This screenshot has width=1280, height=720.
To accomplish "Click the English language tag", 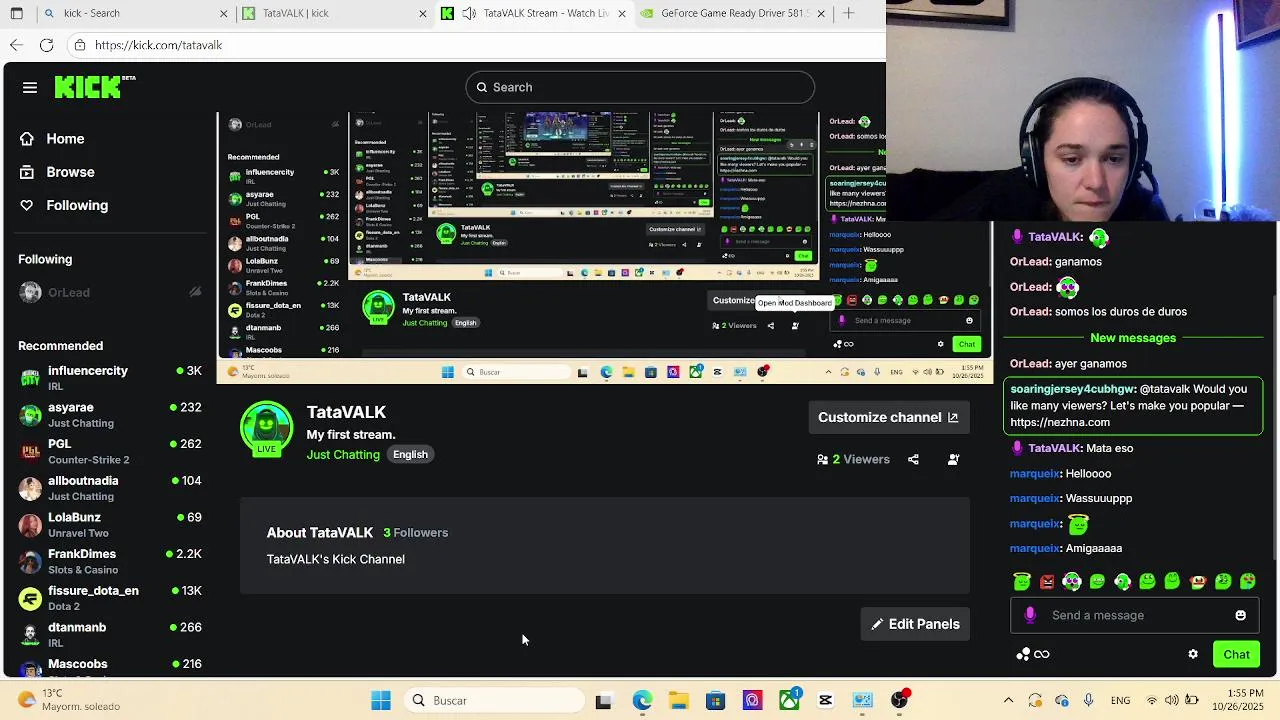I will click(x=410, y=454).
